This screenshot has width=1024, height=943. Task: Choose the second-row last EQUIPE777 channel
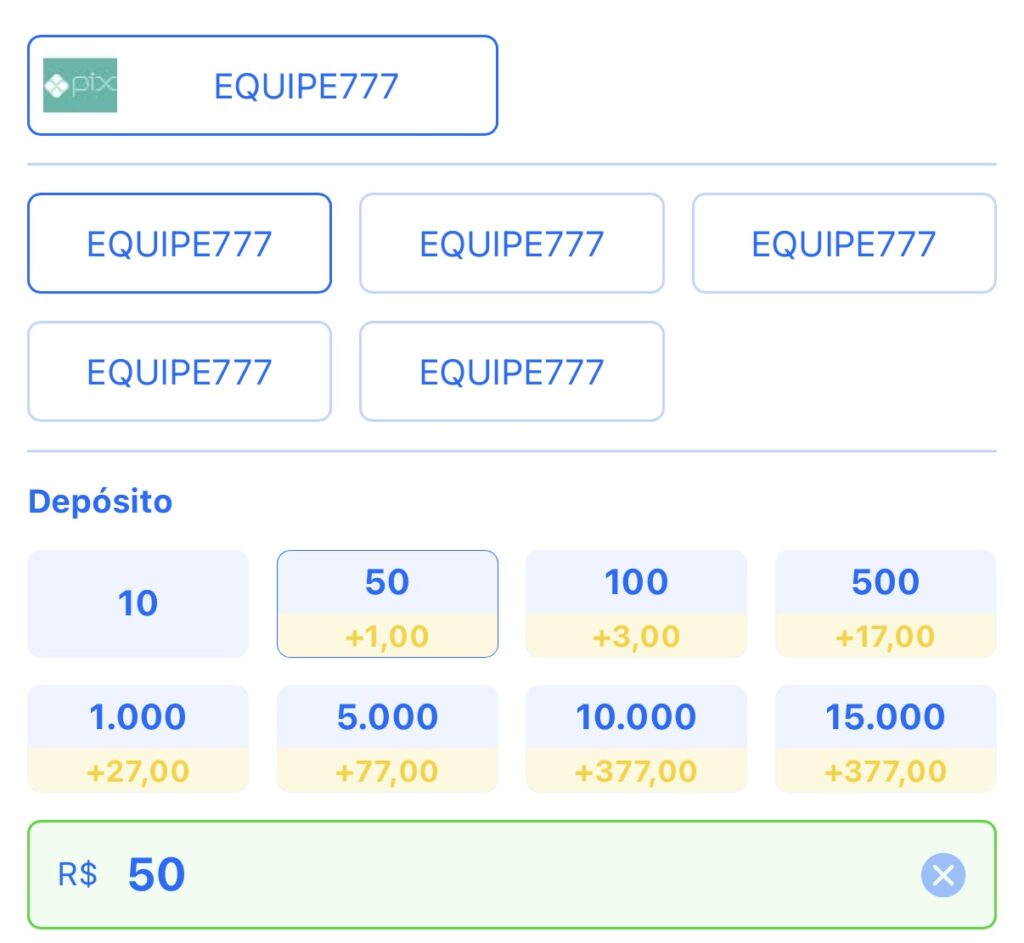pos(511,372)
